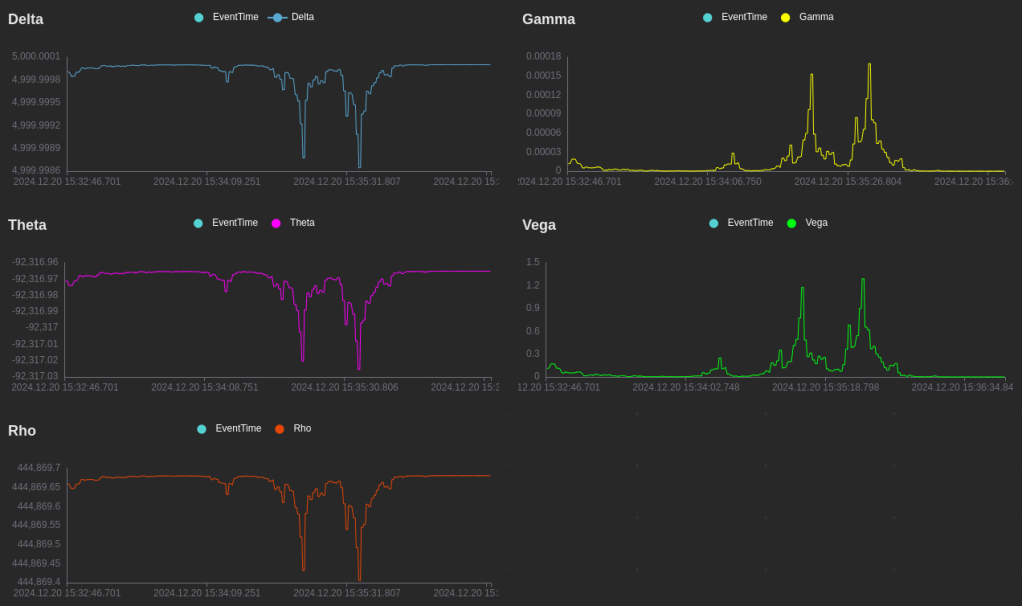
Task: Click the magenta Theta legend dot
Action: tap(276, 223)
